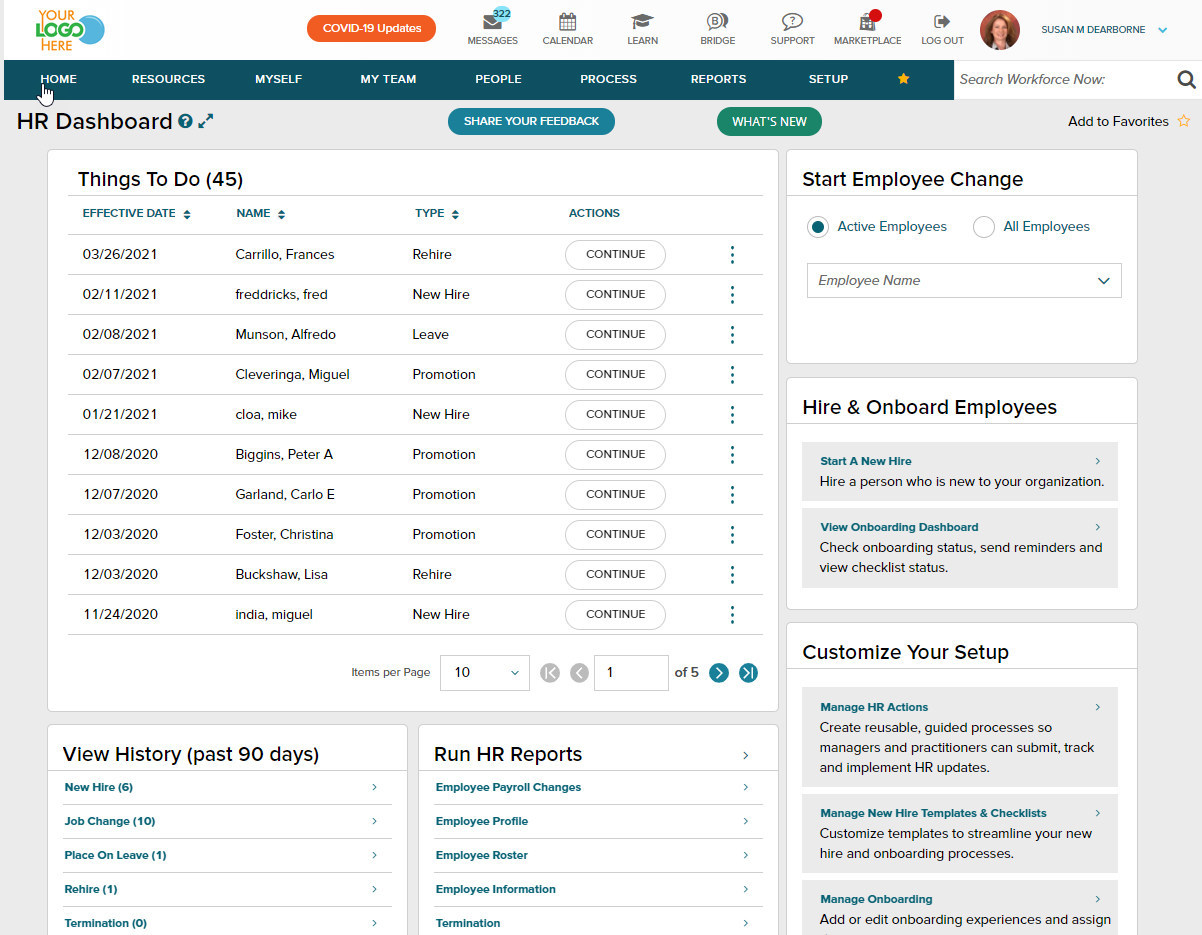Viewport: 1202px width, 935px height.
Task: Select the Active Employees radio button
Action: click(x=817, y=226)
